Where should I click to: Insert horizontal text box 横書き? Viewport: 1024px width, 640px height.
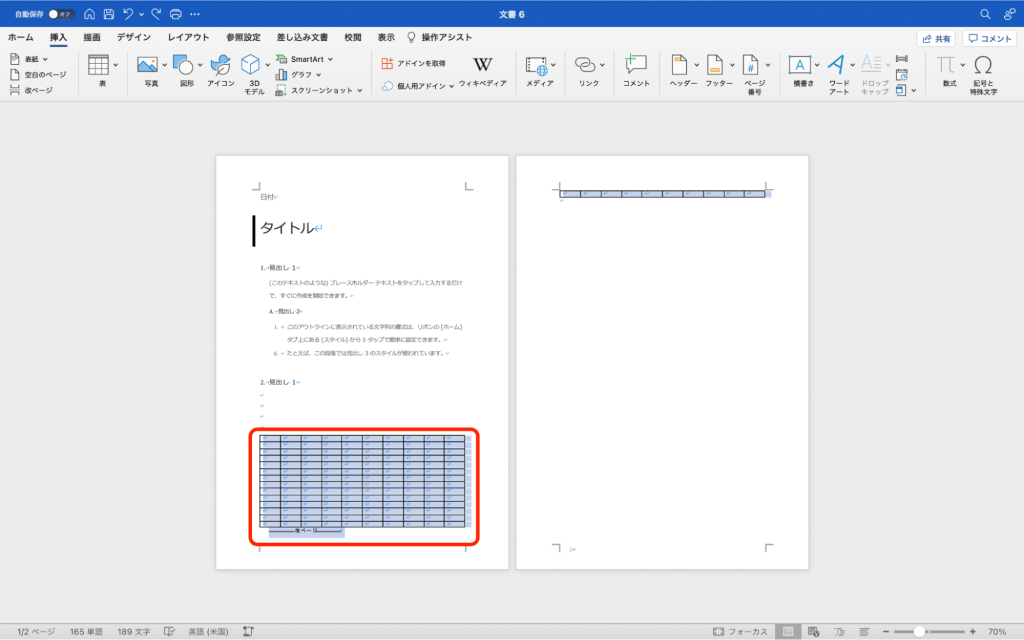[x=799, y=65]
